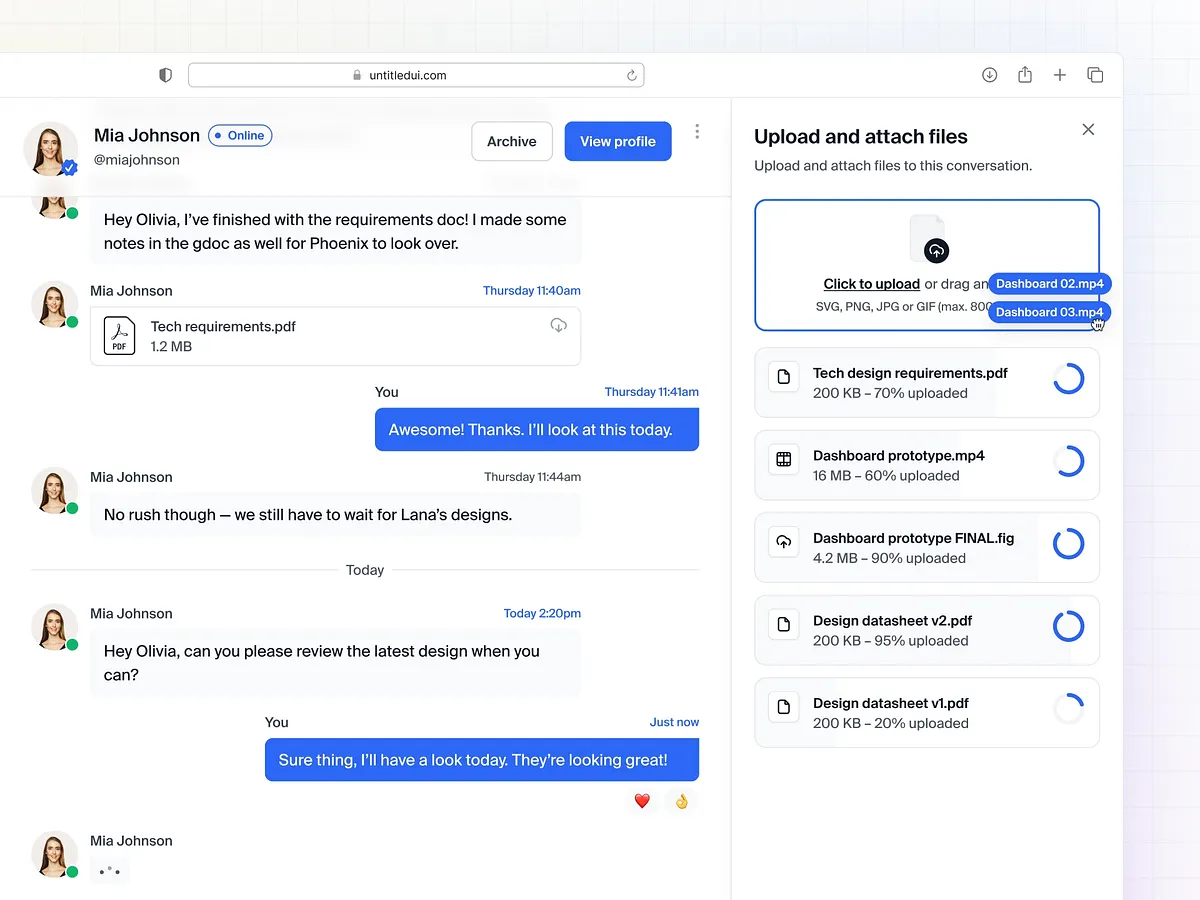Image resolution: width=1200 pixels, height=900 pixels.
Task: Select the Dashboard 03.mp4 dragged file tag
Action: point(1050,312)
